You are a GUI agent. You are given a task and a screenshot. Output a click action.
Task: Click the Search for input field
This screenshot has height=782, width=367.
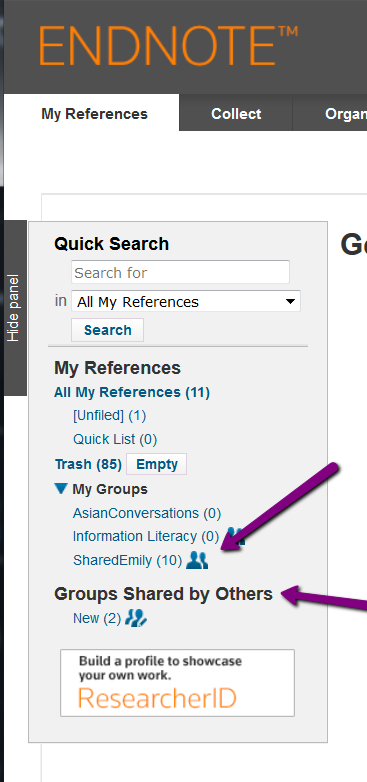tap(181, 272)
